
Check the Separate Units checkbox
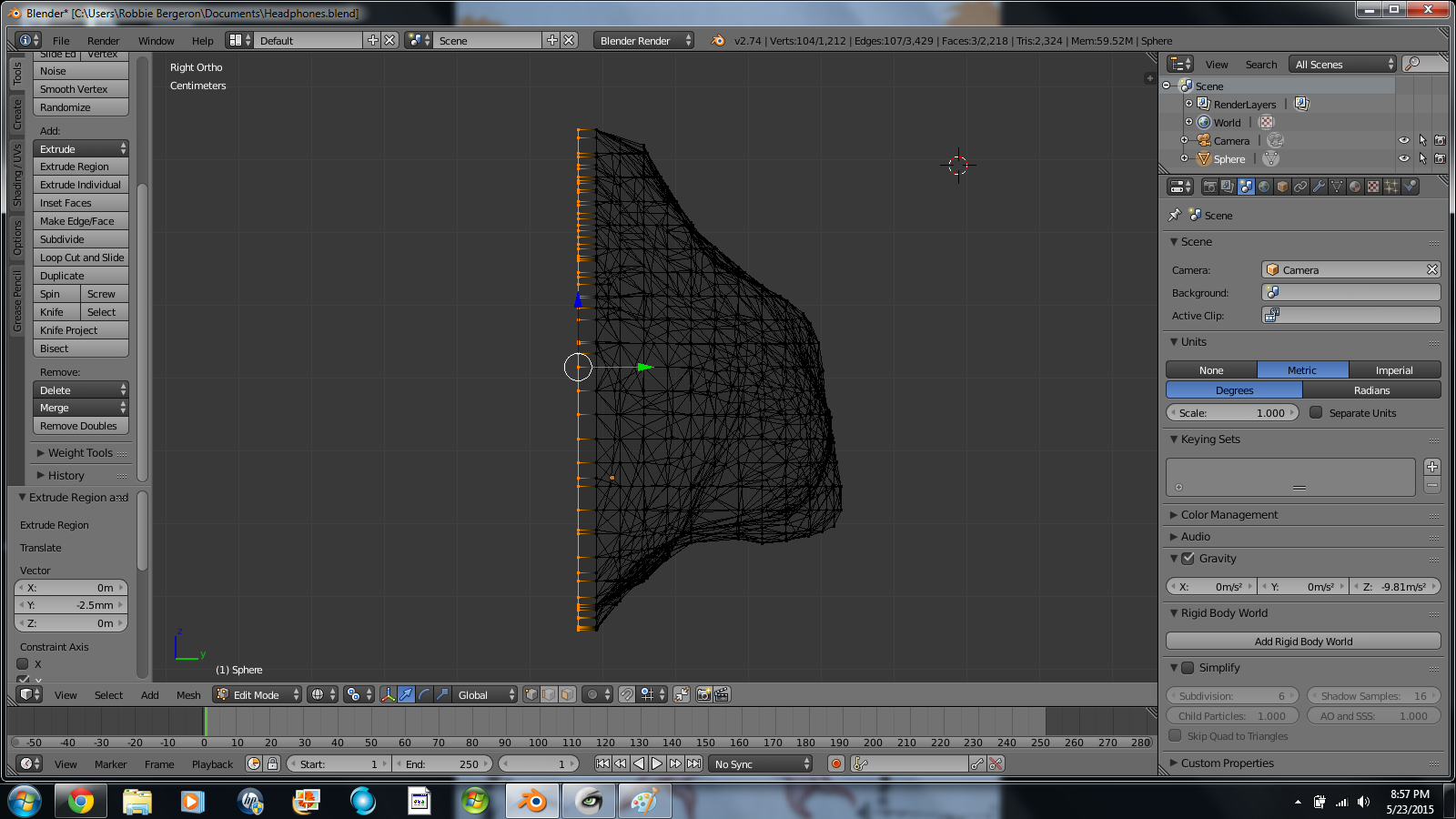point(1316,412)
